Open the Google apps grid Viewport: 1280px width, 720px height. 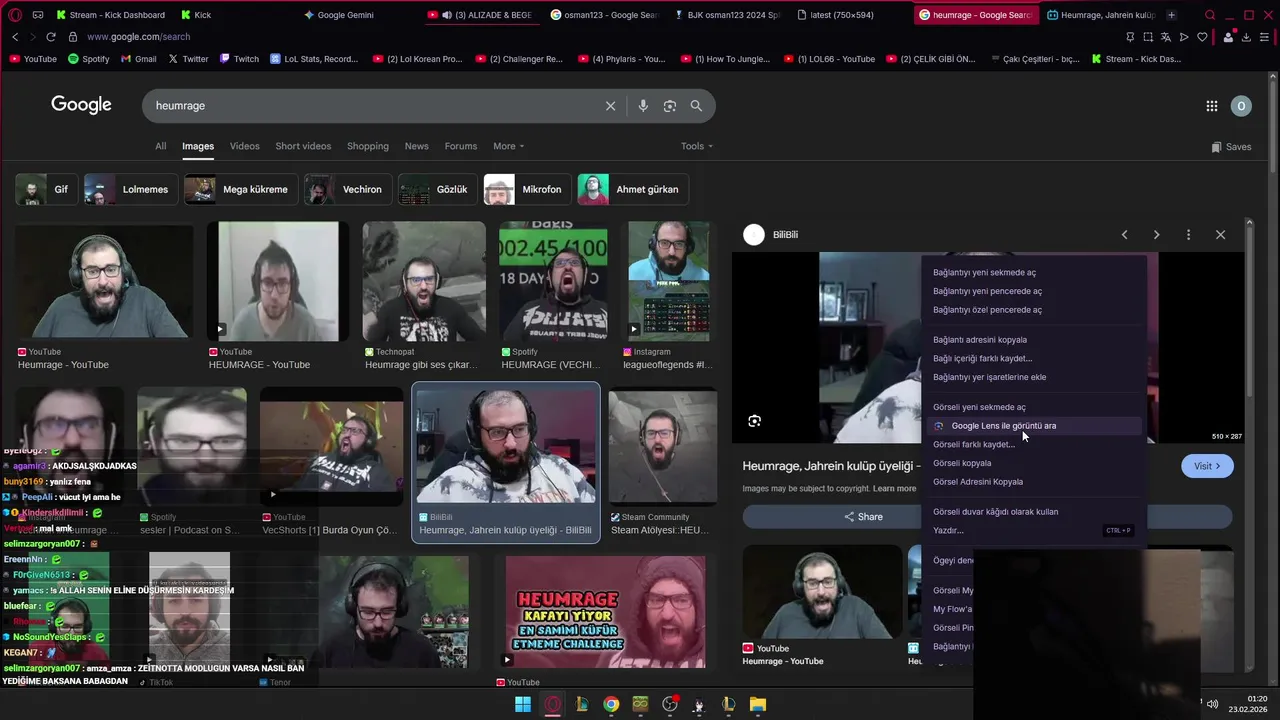point(1211,106)
